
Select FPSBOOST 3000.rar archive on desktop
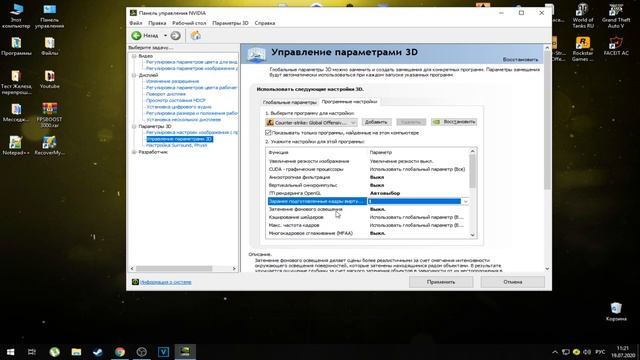tap(49, 115)
